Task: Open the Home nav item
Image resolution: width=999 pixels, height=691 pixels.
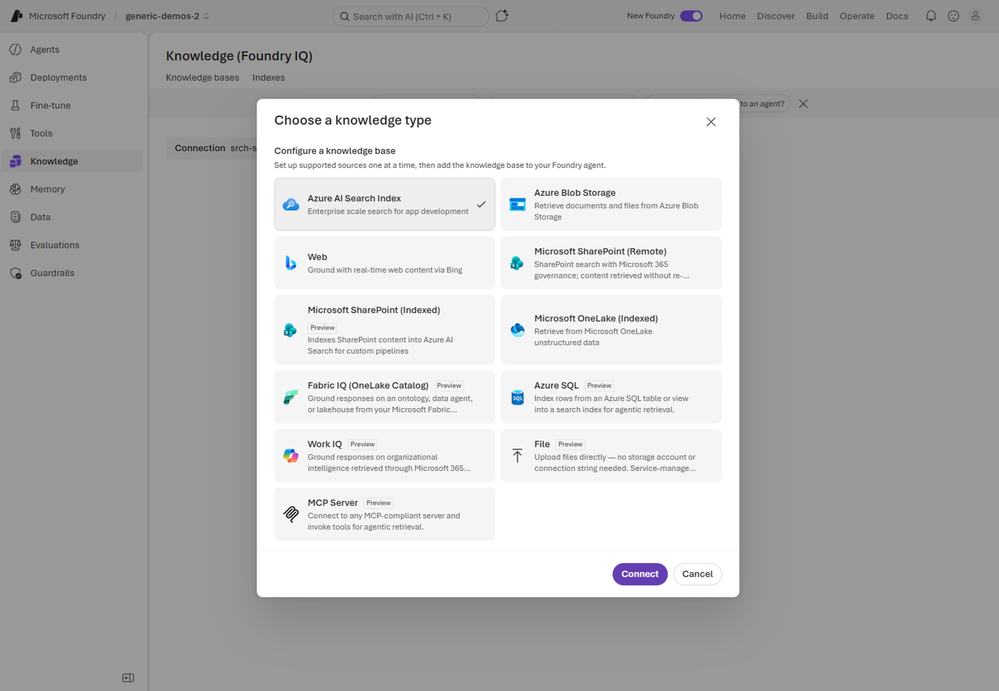Action: pos(732,16)
